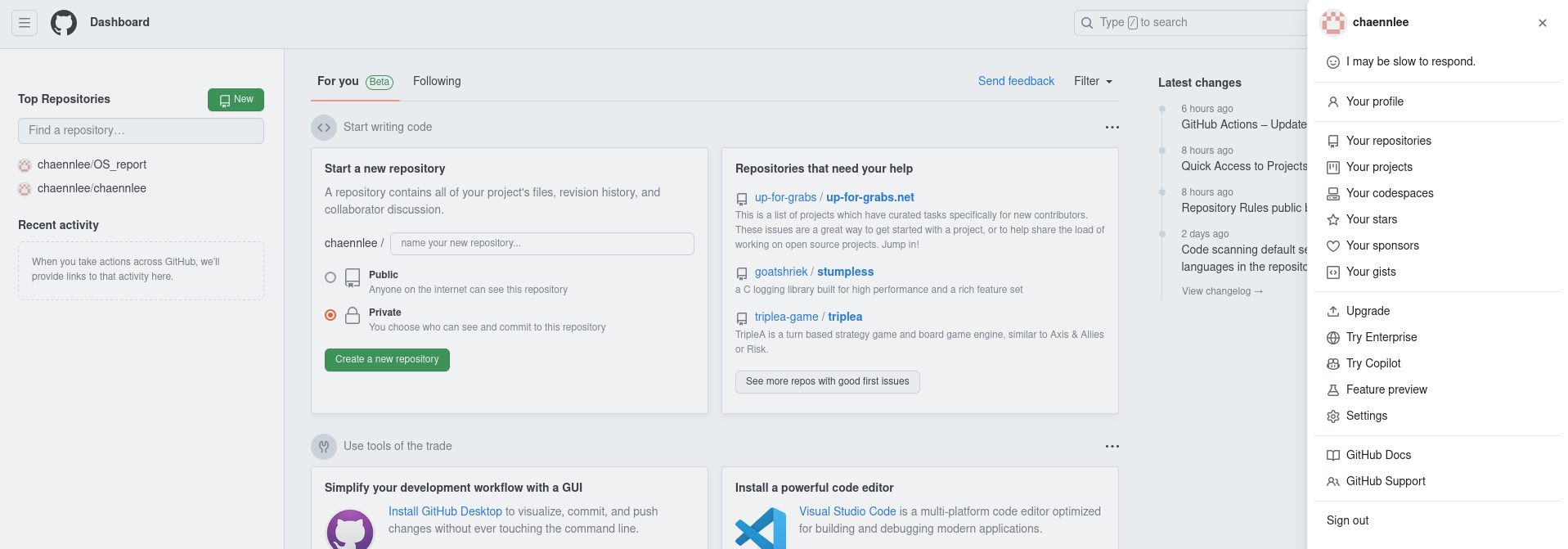Open Your profile from user menu
1568x549 pixels.
click(1438, 102)
